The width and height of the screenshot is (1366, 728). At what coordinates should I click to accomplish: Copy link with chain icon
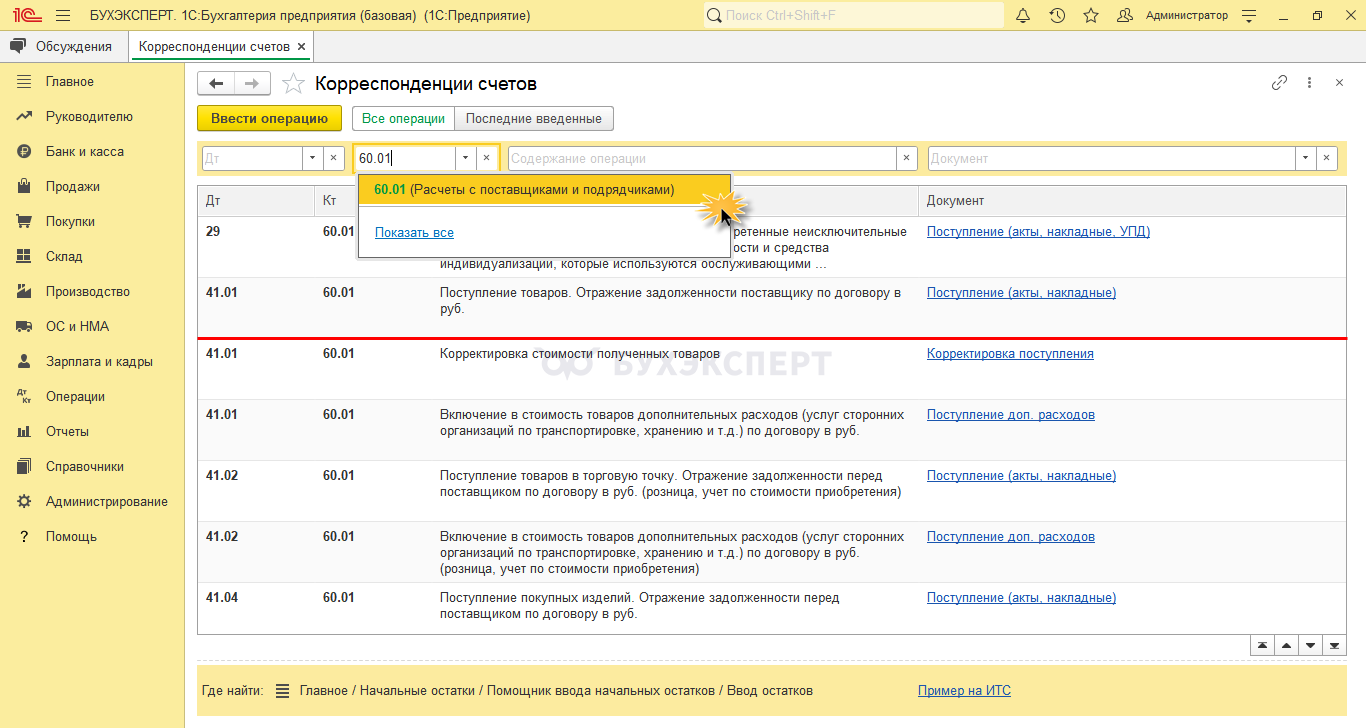click(1279, 83)
